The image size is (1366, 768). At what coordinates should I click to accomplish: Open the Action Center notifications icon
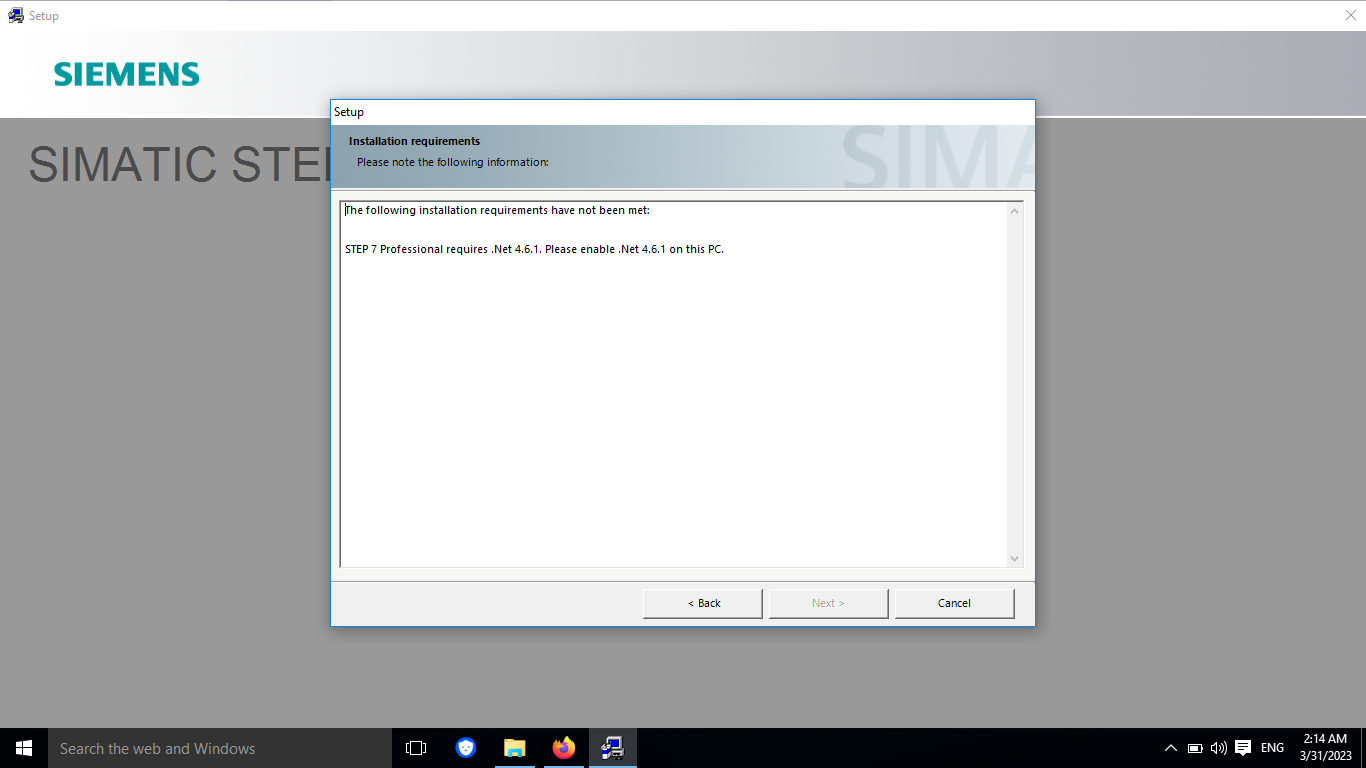tap(1243, 748)
